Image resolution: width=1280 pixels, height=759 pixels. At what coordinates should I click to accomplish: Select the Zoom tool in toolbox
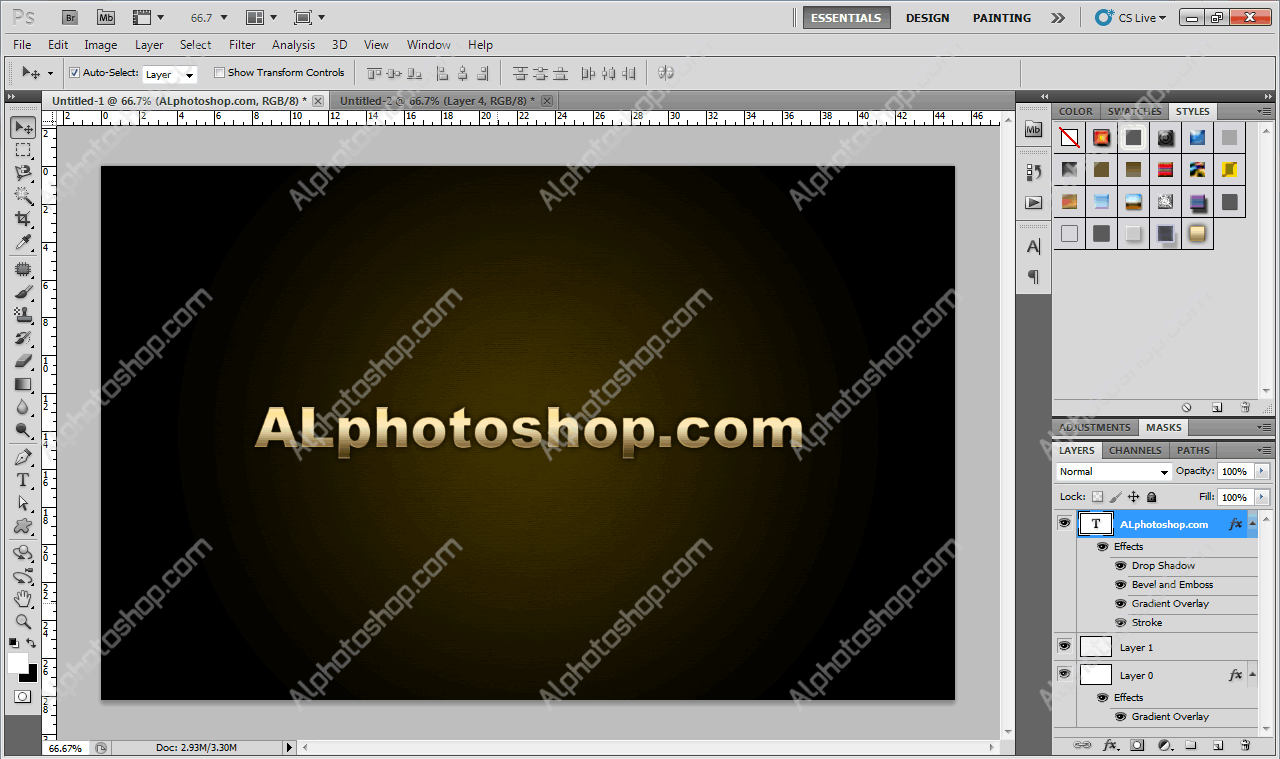[23, 622]
